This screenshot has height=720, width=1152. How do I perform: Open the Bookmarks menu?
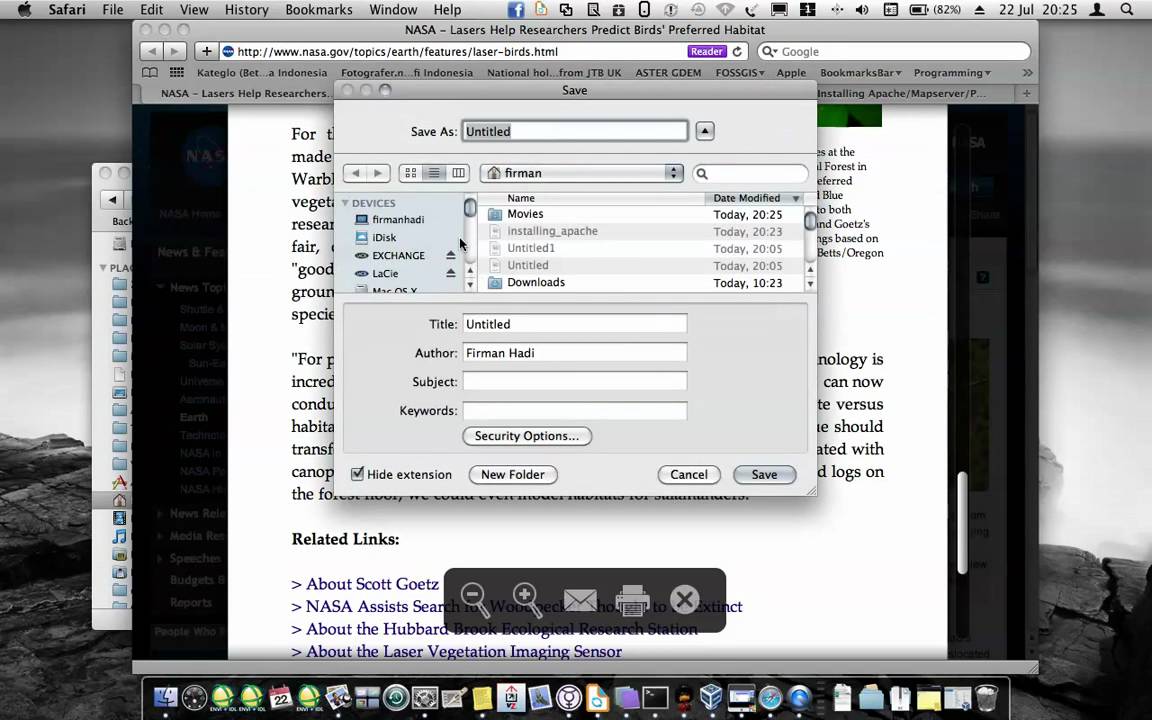click(x=319, y=10)
